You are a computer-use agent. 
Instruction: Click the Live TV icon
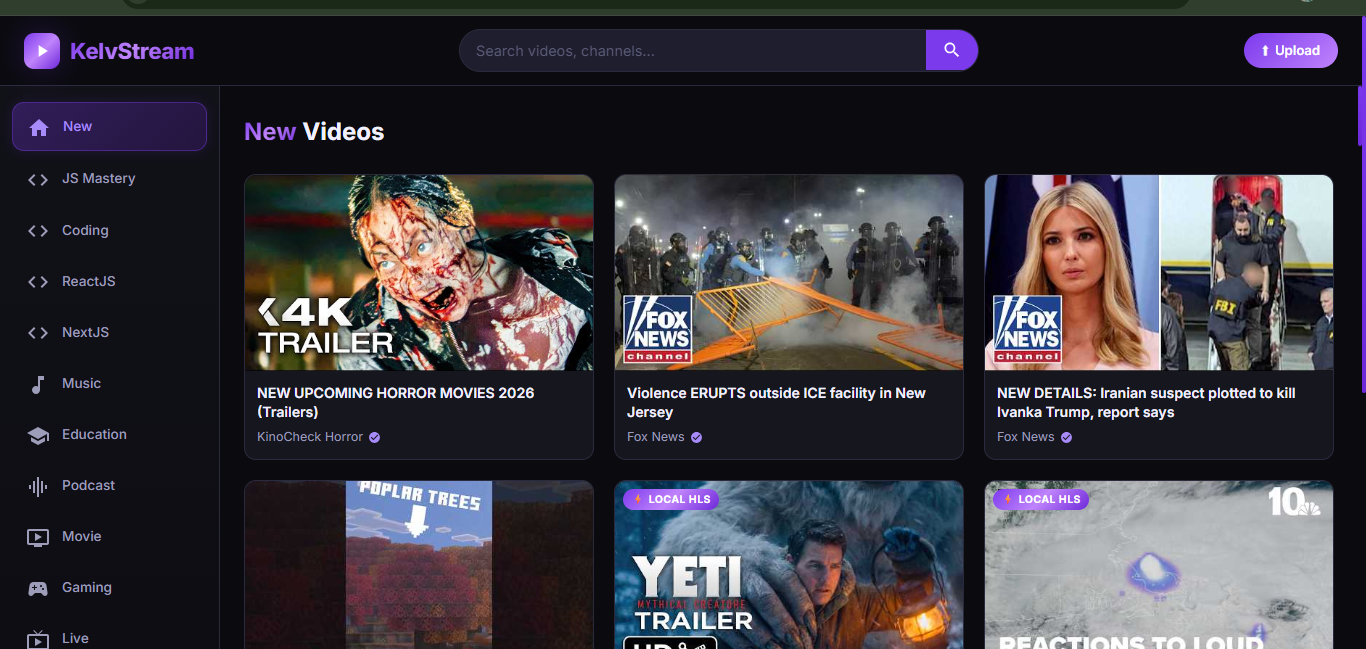[x=38, y=638]
